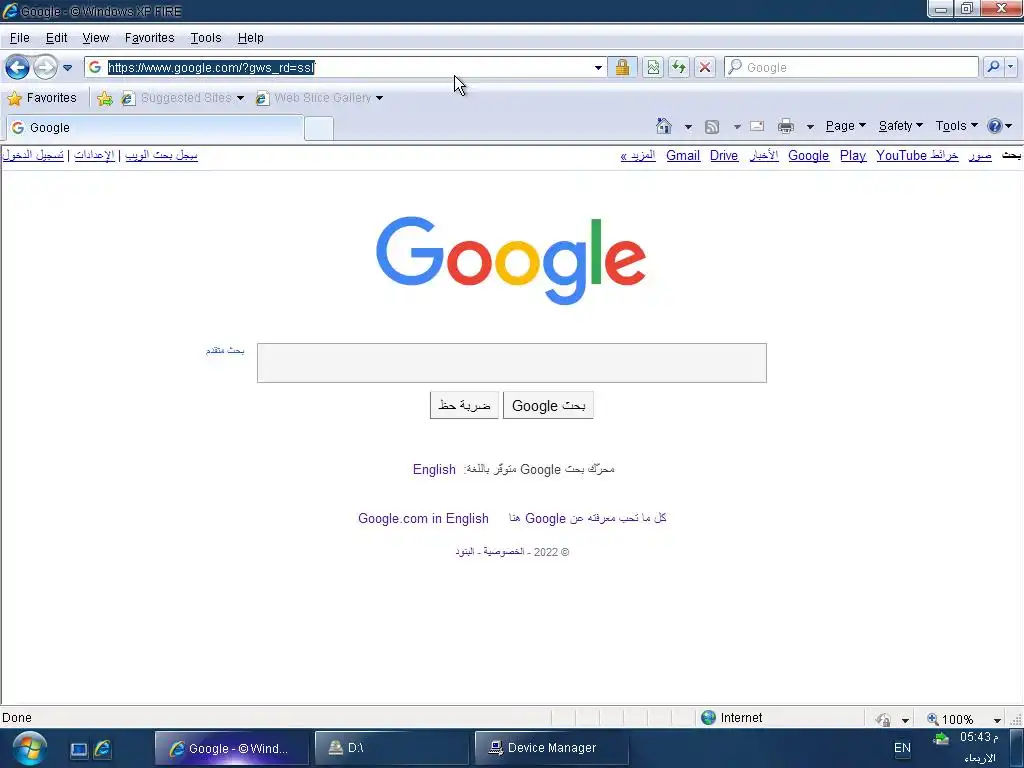Expand the address bar history dropdown

pyautogui.click(x=598, y=67)
